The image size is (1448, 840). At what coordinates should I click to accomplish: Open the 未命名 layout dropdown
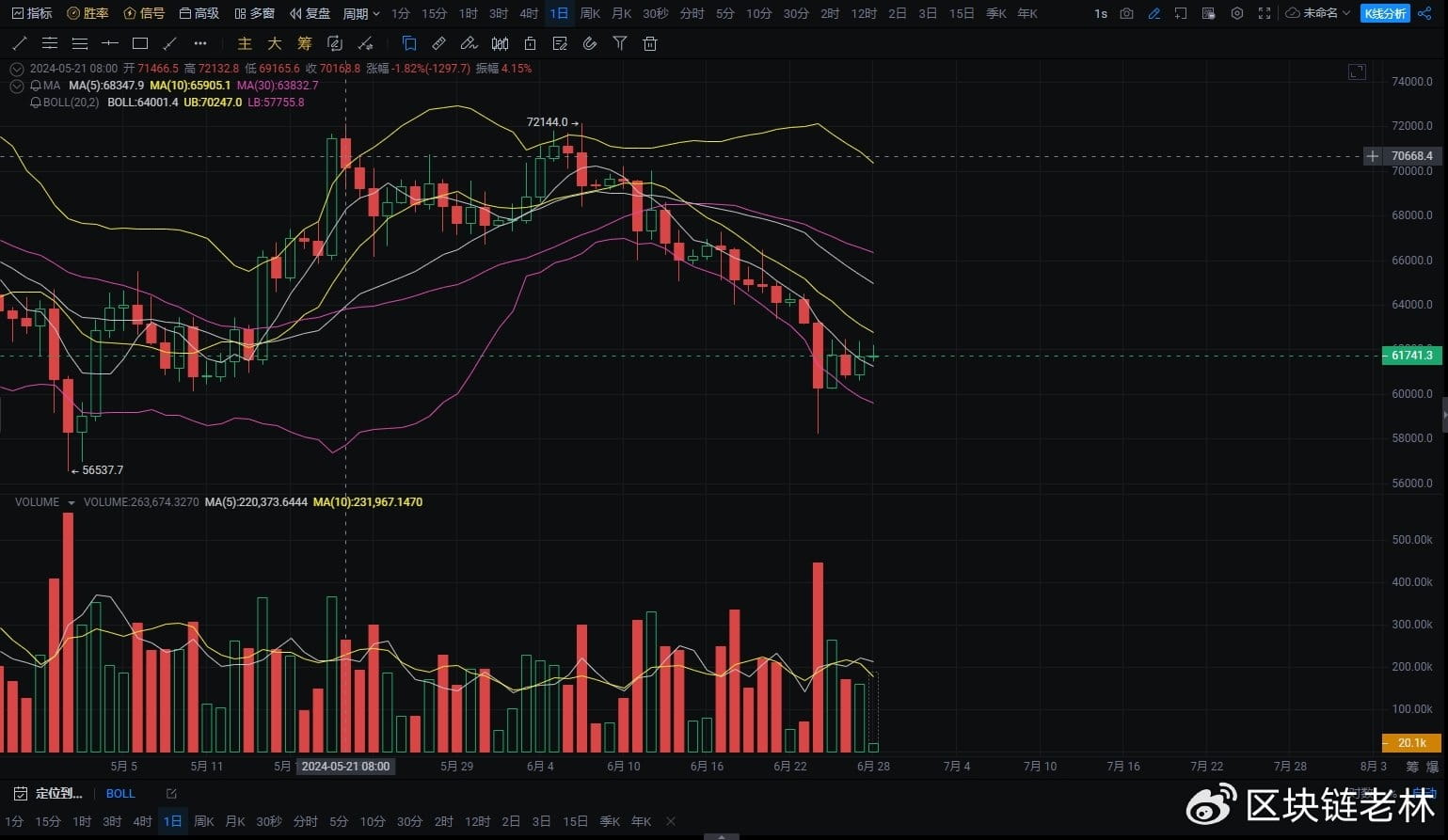point(1318,13)
